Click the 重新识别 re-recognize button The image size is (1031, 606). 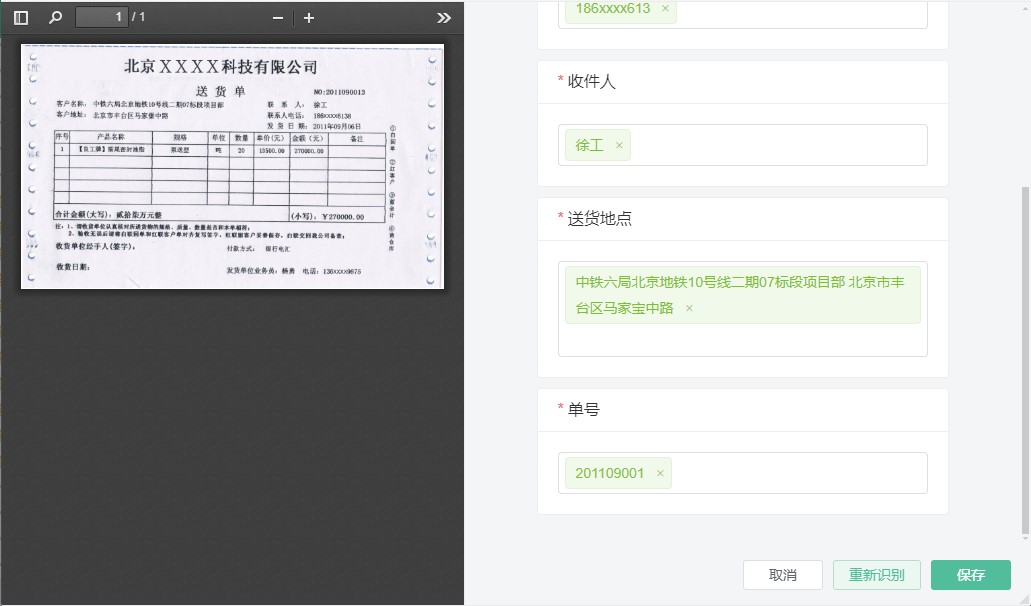[877, 575]
